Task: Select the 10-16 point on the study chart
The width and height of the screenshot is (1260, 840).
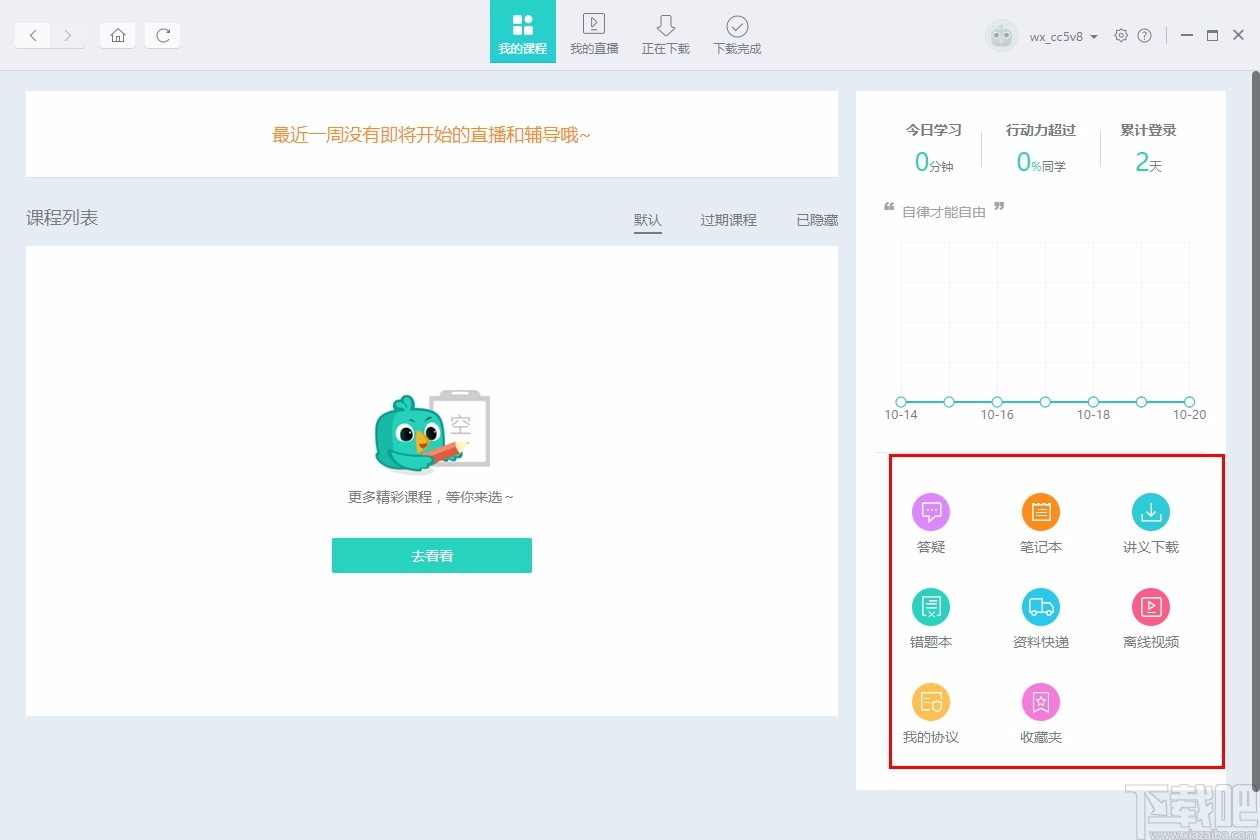Action: click(997, 402)
